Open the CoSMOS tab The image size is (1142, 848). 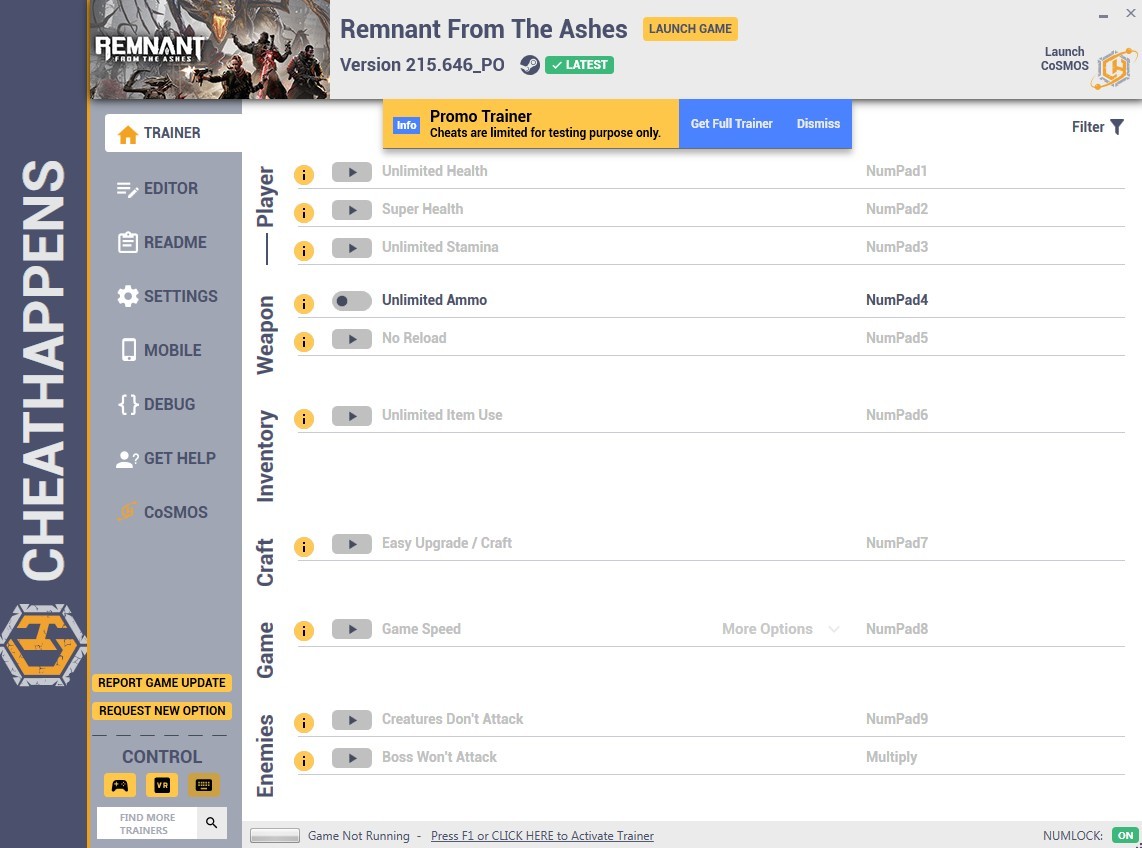coord(163,512)
